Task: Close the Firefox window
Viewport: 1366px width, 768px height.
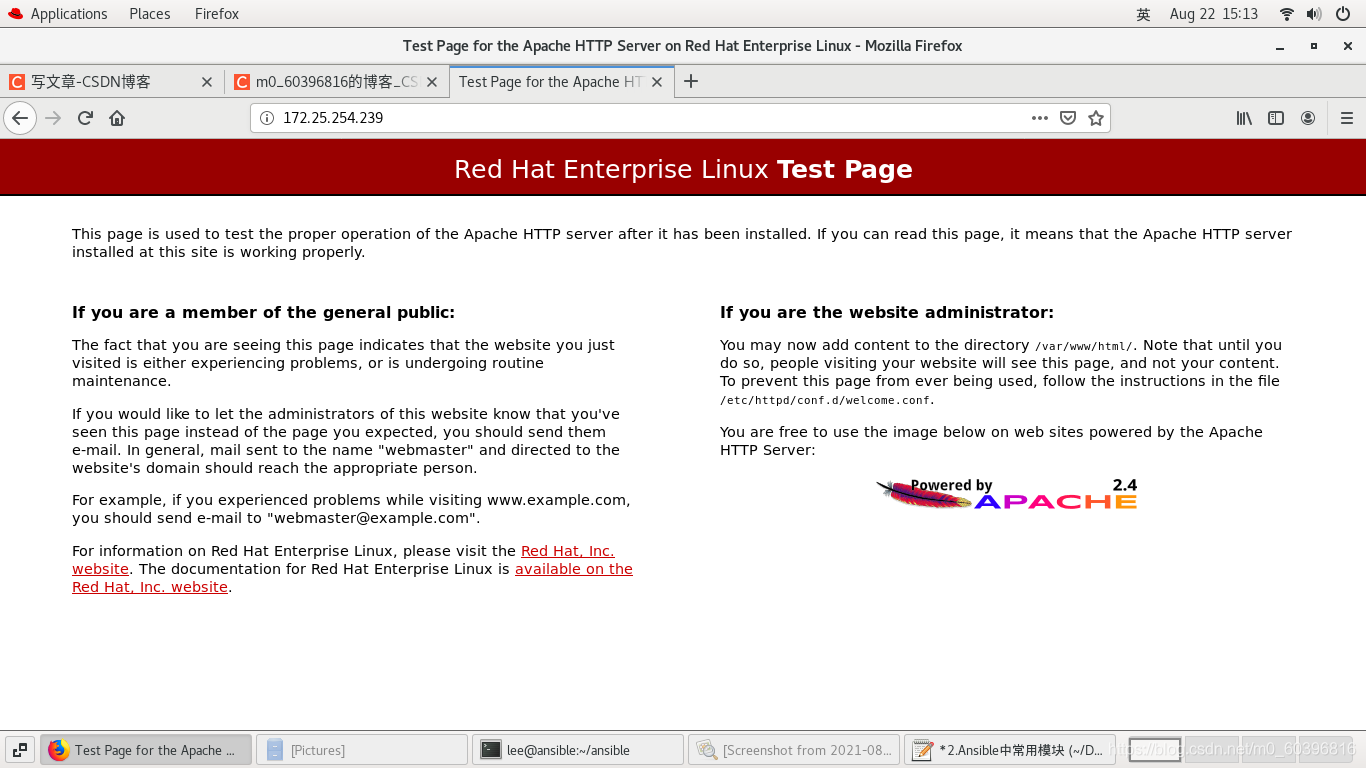Action: [x=1348, y=46]
